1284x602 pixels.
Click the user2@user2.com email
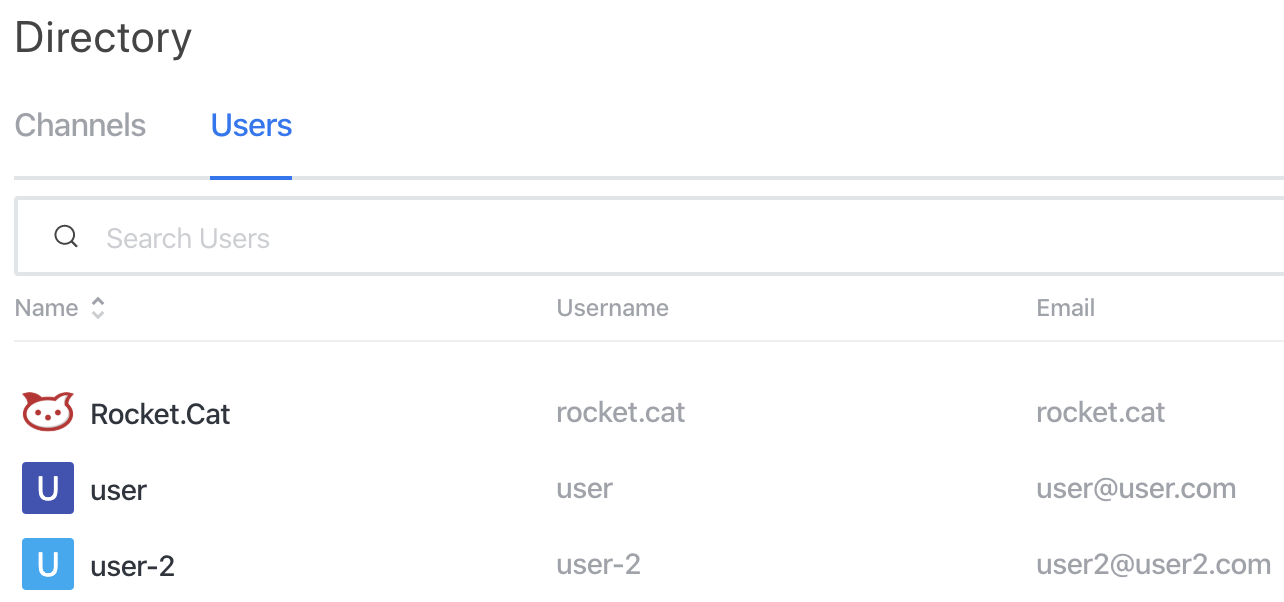[x=1154, y=565]
